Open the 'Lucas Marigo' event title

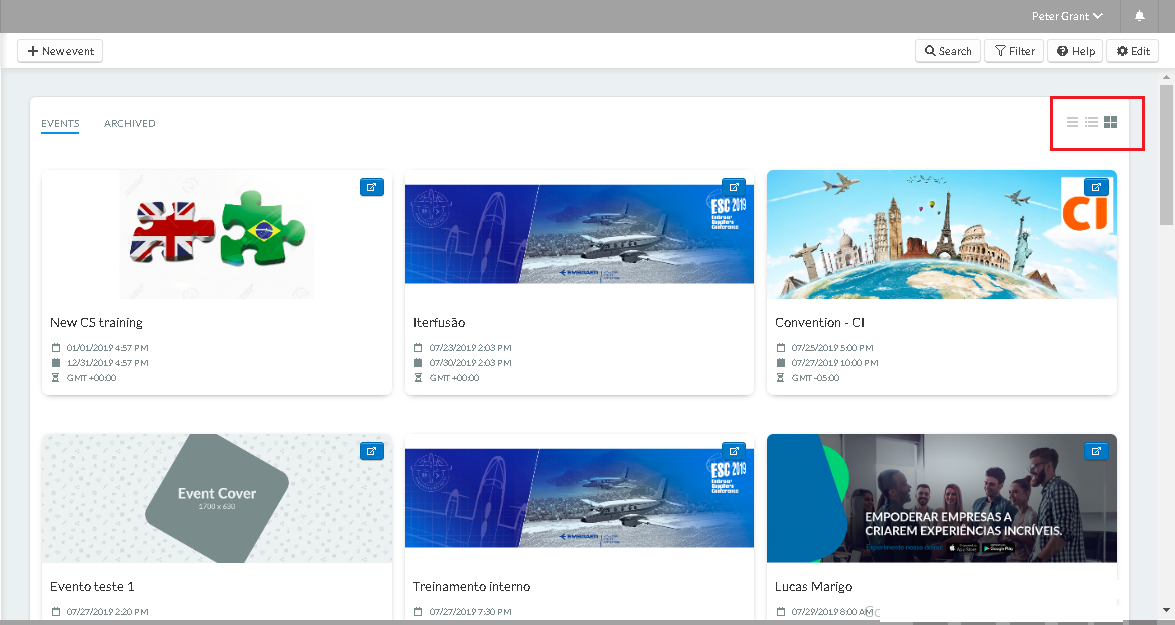813,587
